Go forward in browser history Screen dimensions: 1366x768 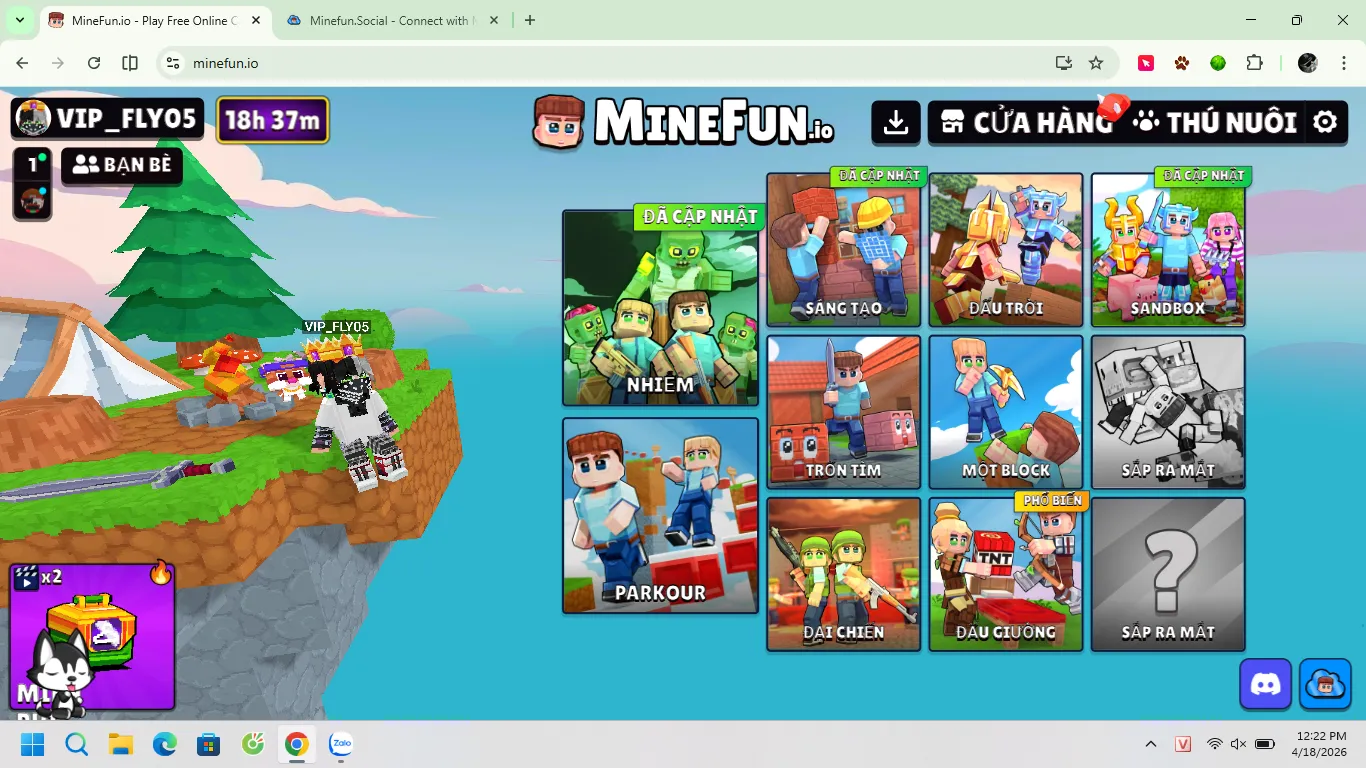click(x=58, y=63)
